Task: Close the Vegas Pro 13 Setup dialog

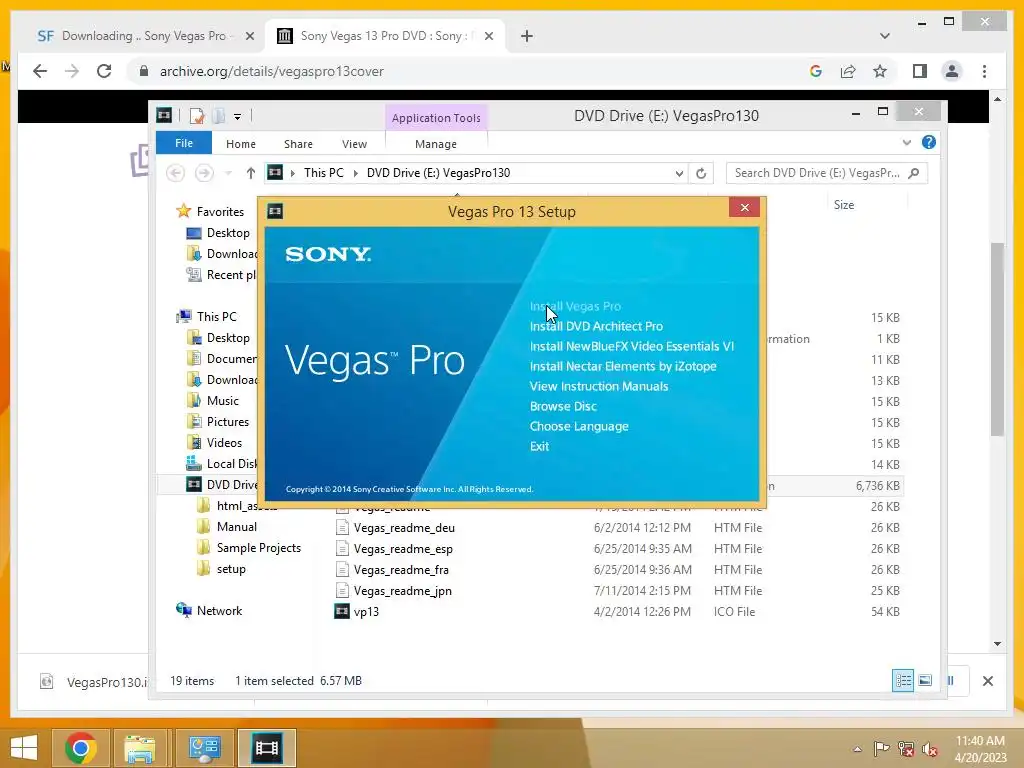Action: coord(744,208)
